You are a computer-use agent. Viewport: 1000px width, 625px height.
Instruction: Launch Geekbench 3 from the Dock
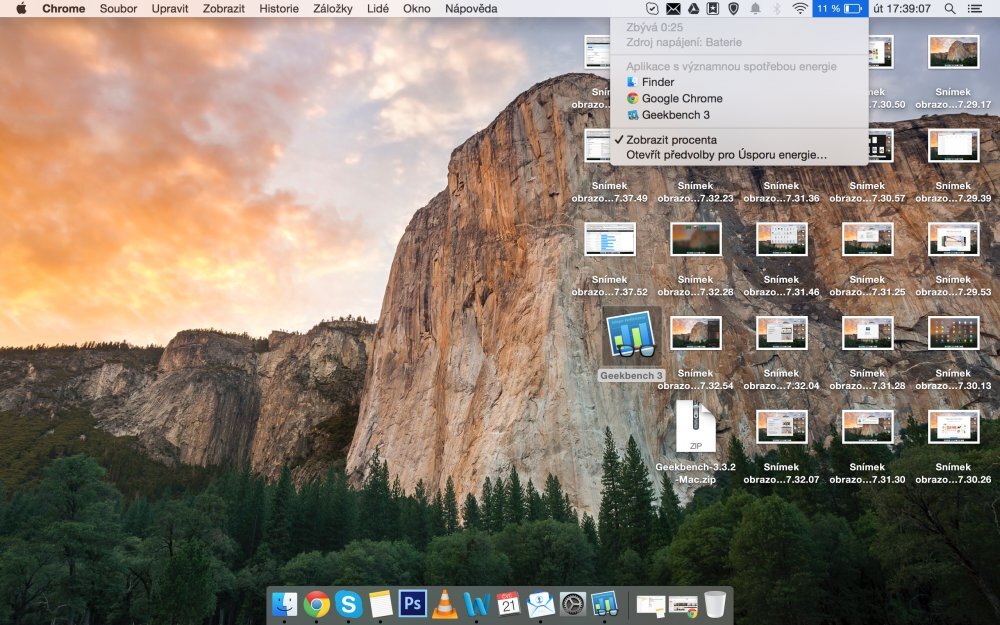tap(605, 605)
